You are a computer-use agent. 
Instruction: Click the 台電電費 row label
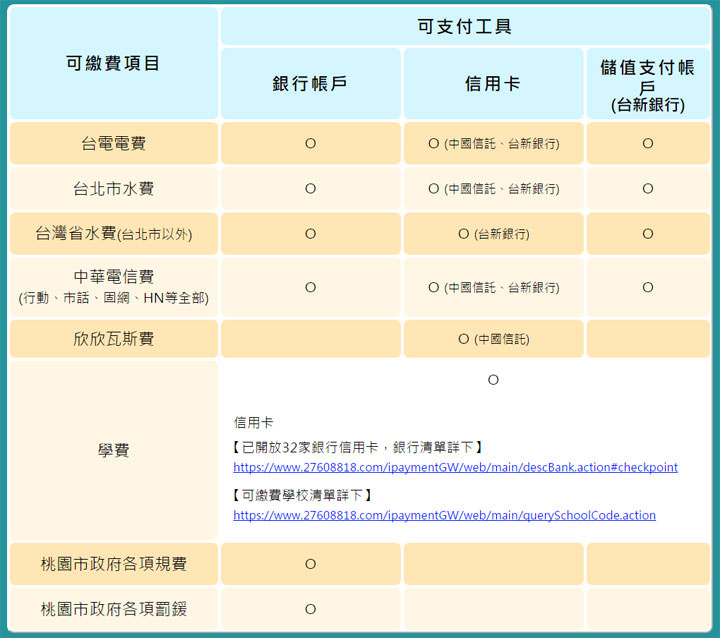113,143
